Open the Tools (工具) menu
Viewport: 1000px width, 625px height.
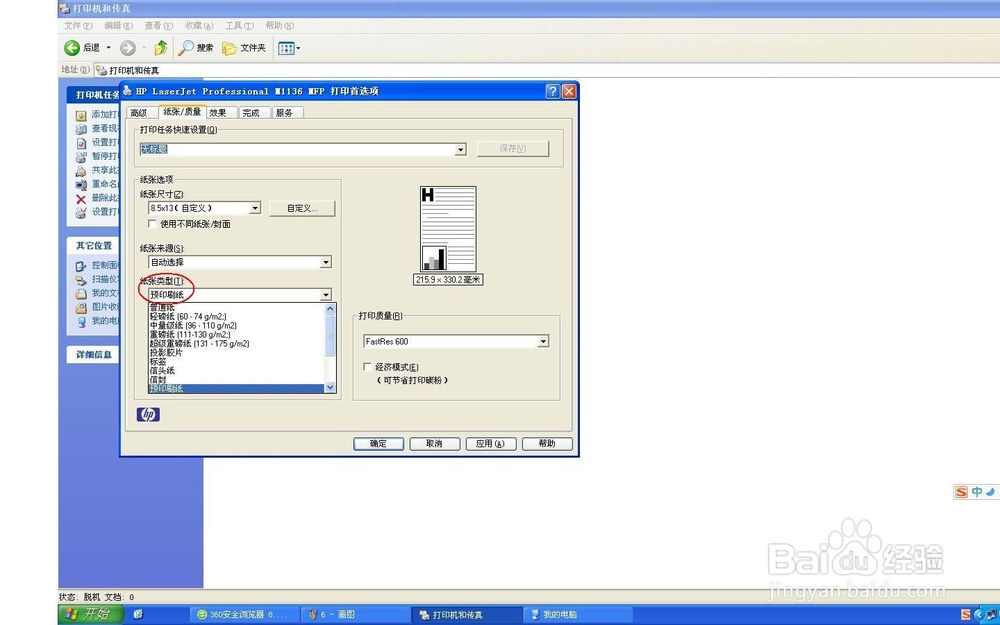pos(239,26)
